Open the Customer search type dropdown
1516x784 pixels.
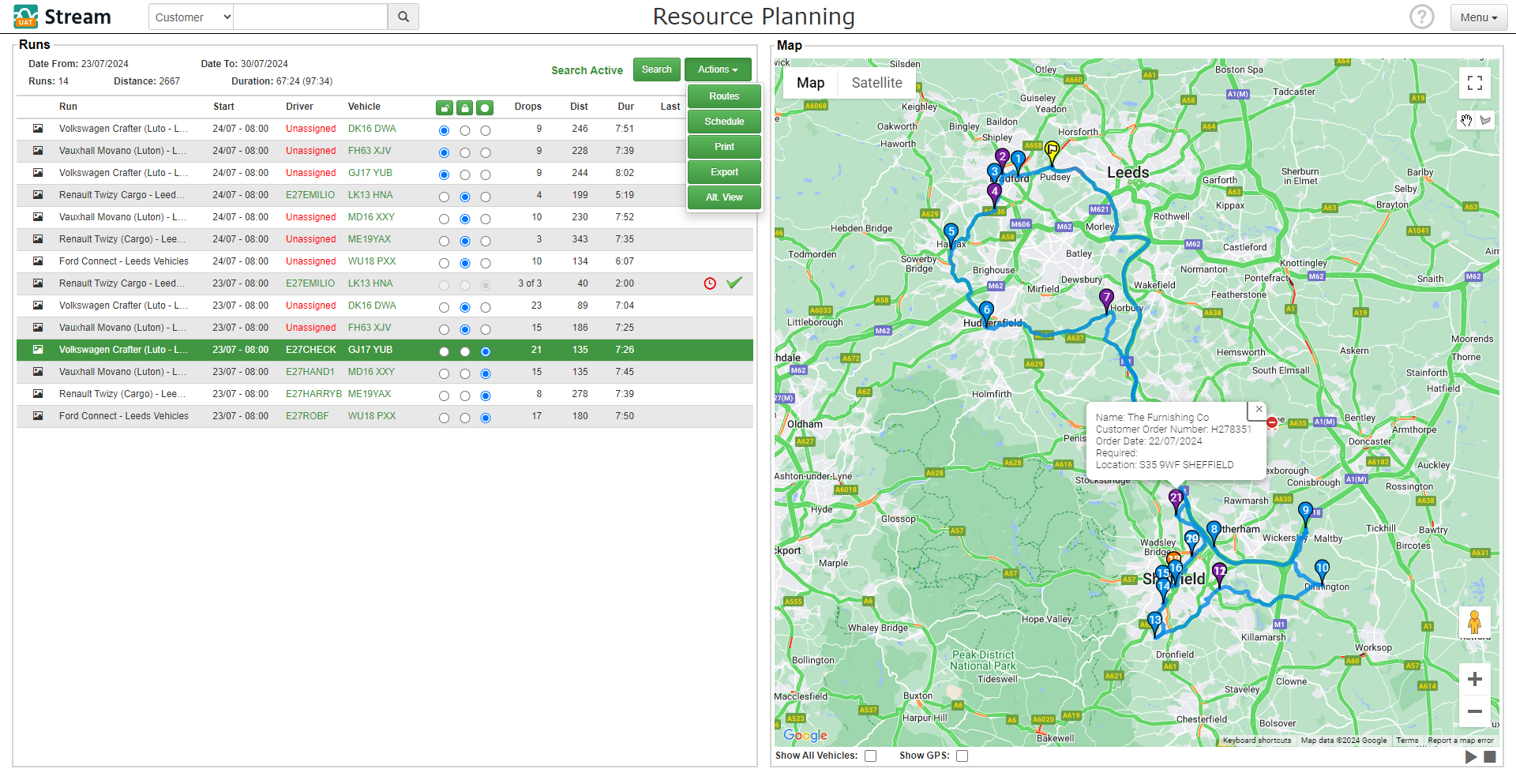coord(190,17)
